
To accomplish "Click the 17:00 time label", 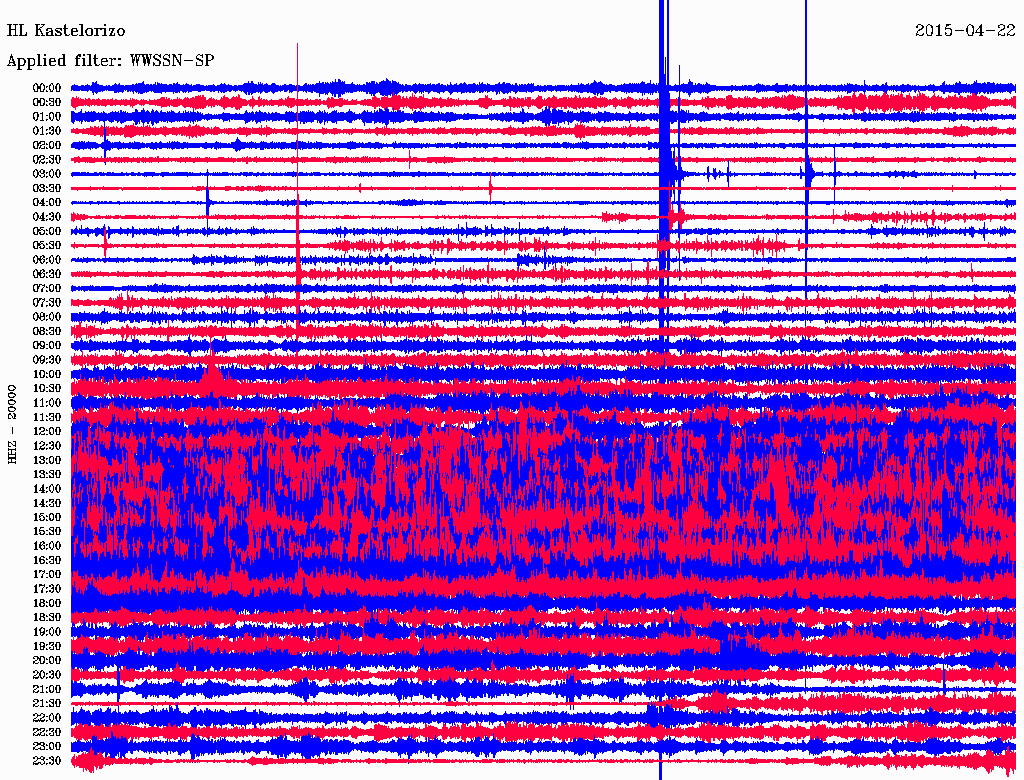I will tap(47, 575).
